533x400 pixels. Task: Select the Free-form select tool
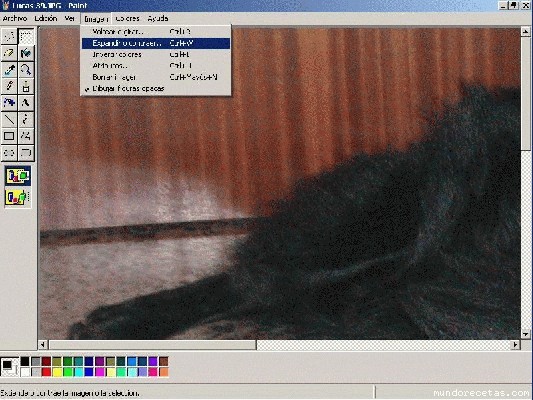click(x=9, y=36)
